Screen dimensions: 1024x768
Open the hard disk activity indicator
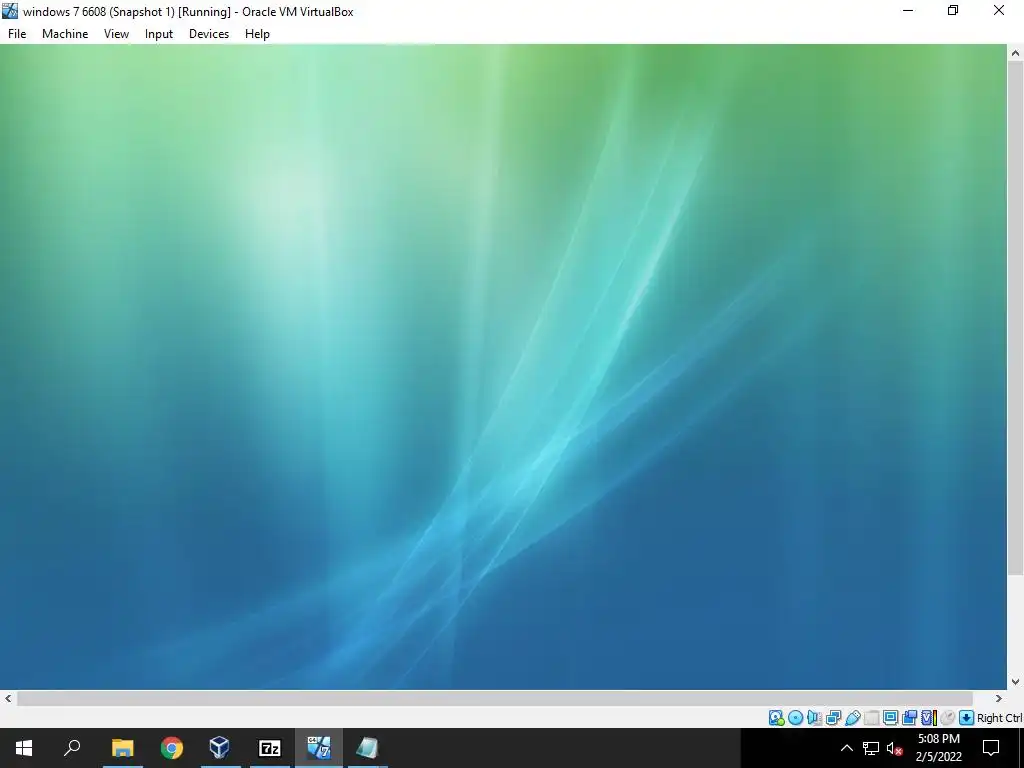pos(776,718)
